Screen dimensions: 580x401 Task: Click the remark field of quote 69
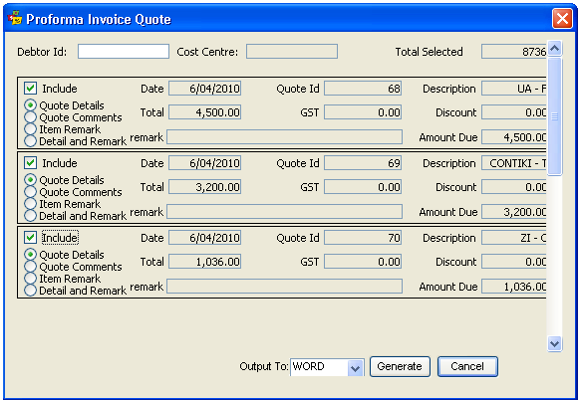284,211
